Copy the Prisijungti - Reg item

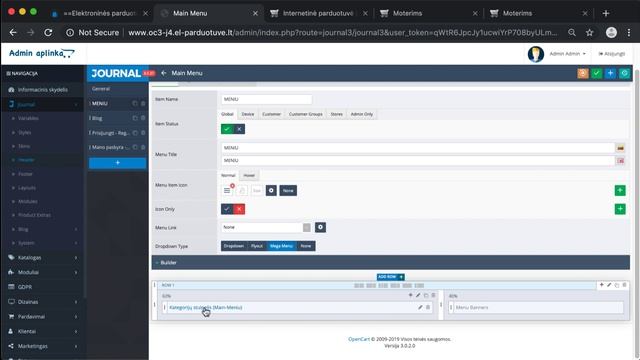pos(135,133)
